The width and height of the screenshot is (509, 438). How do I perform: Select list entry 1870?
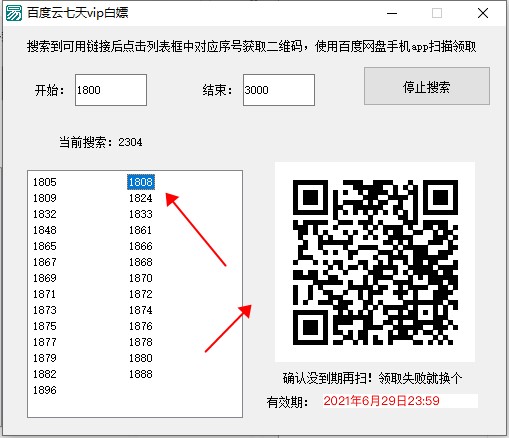(x=141, y=278)
